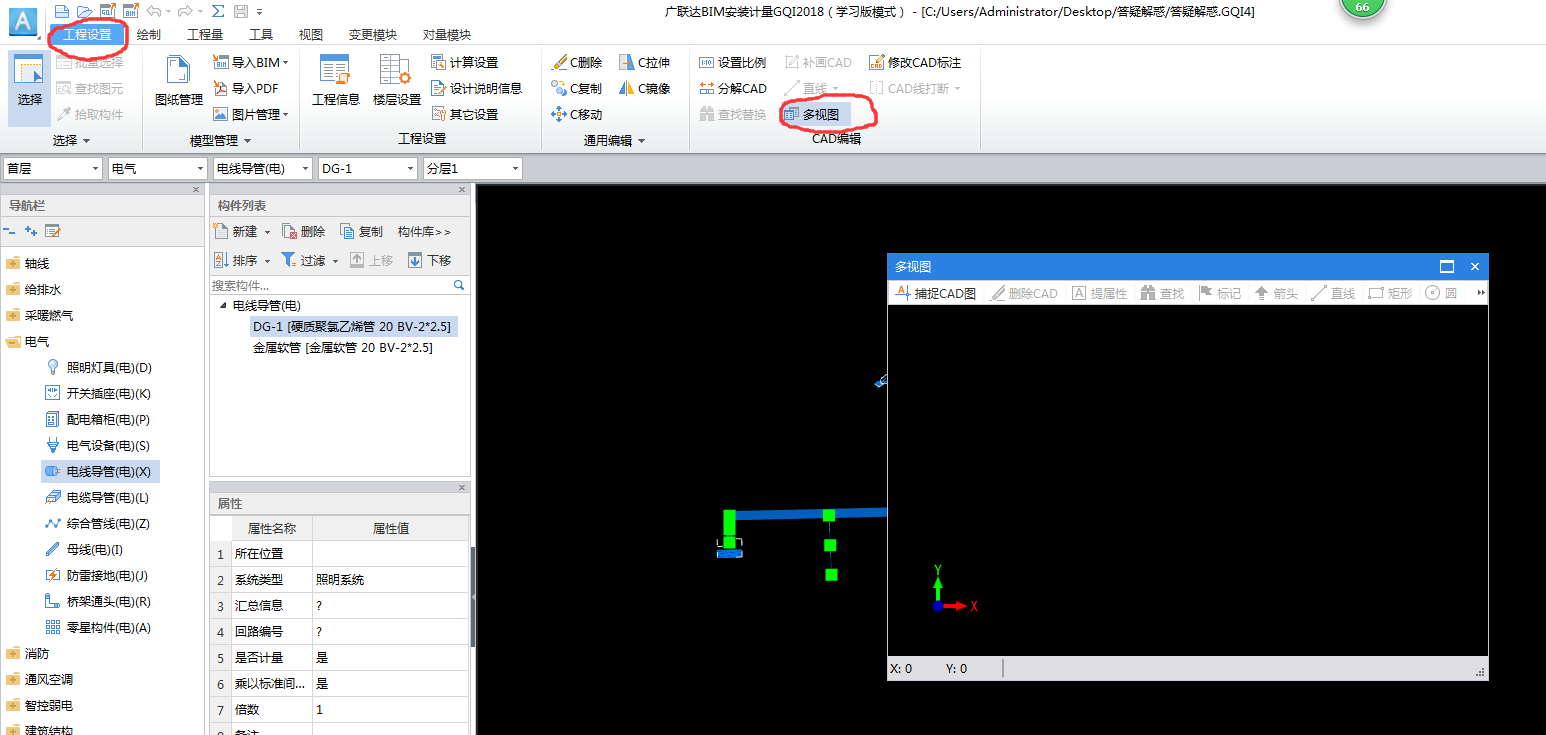Switch to the 对量模块 ribbon tab

tap(447, 35)
